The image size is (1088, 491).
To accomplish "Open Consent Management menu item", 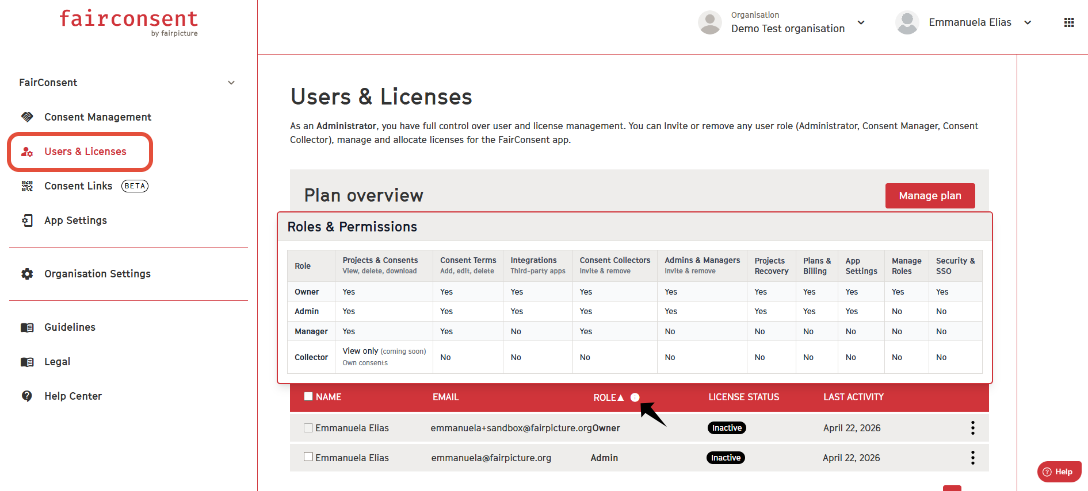I will point(98,117).
